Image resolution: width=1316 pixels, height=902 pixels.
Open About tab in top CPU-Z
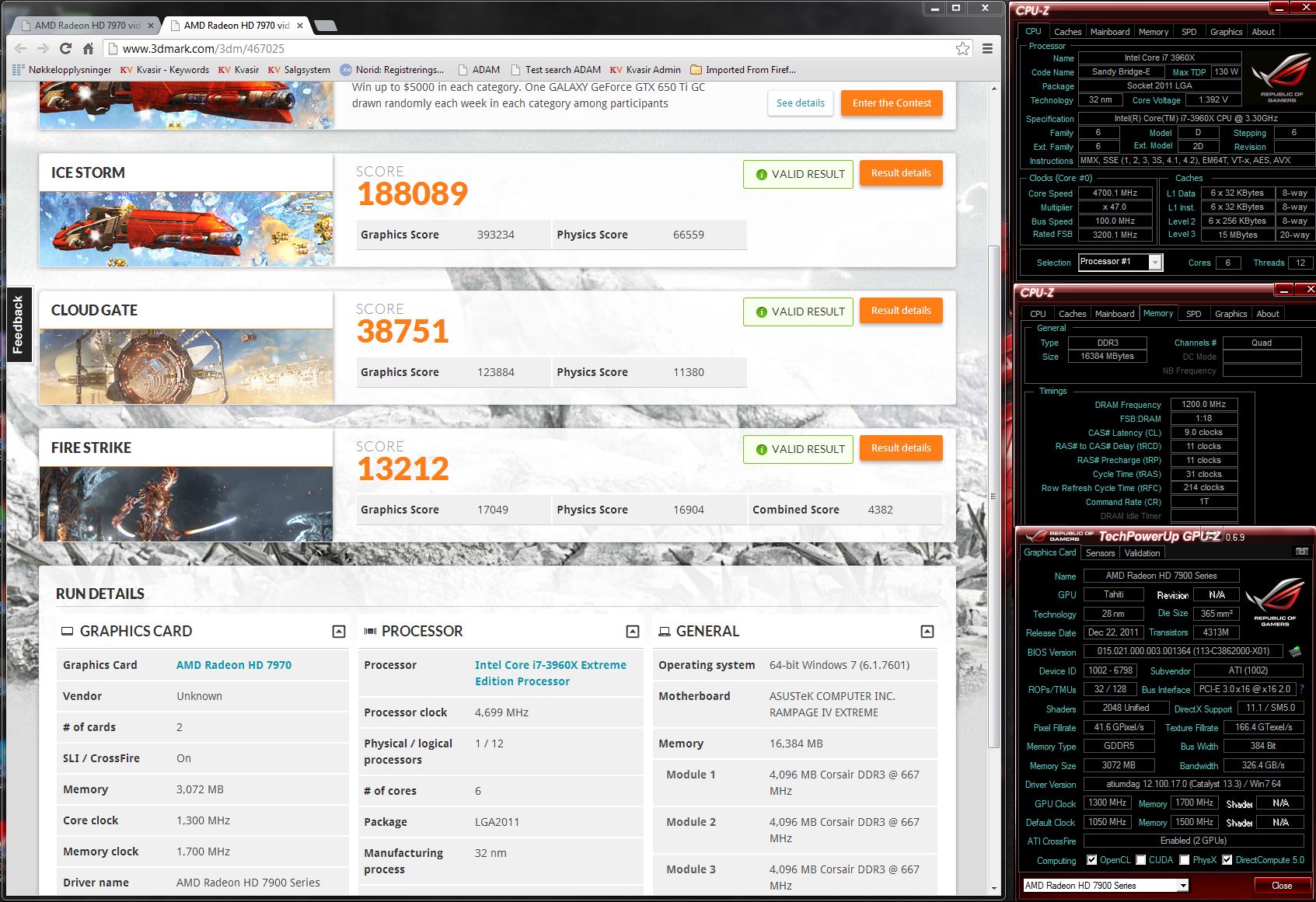coord(1263,32)
